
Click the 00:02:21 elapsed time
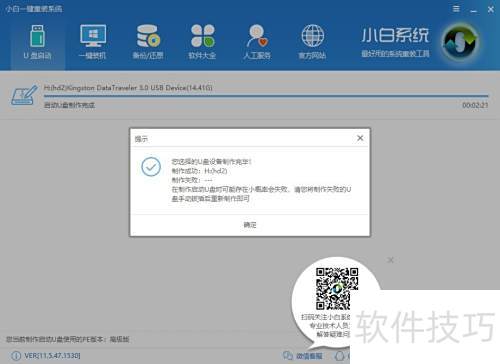475,105
